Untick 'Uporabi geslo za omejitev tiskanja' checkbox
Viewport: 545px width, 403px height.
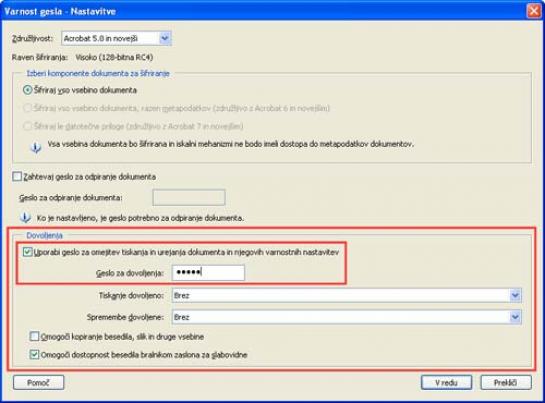click(27, 252)
